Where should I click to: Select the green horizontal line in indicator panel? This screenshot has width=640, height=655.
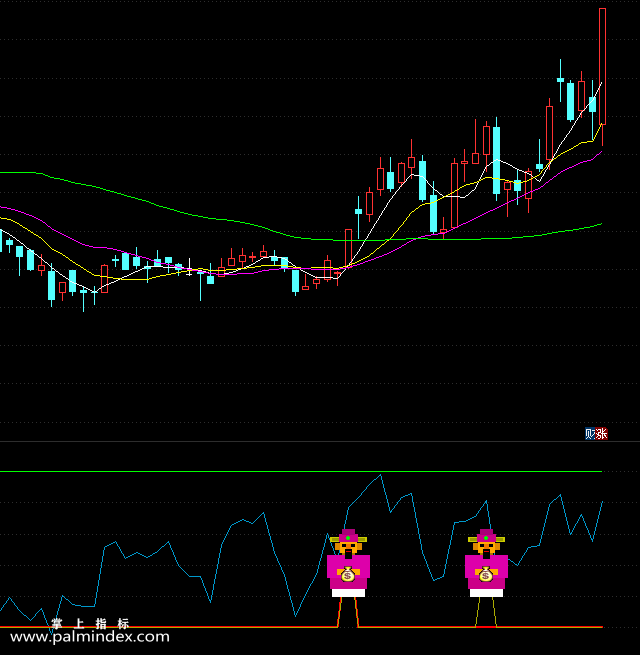[301, 471]
